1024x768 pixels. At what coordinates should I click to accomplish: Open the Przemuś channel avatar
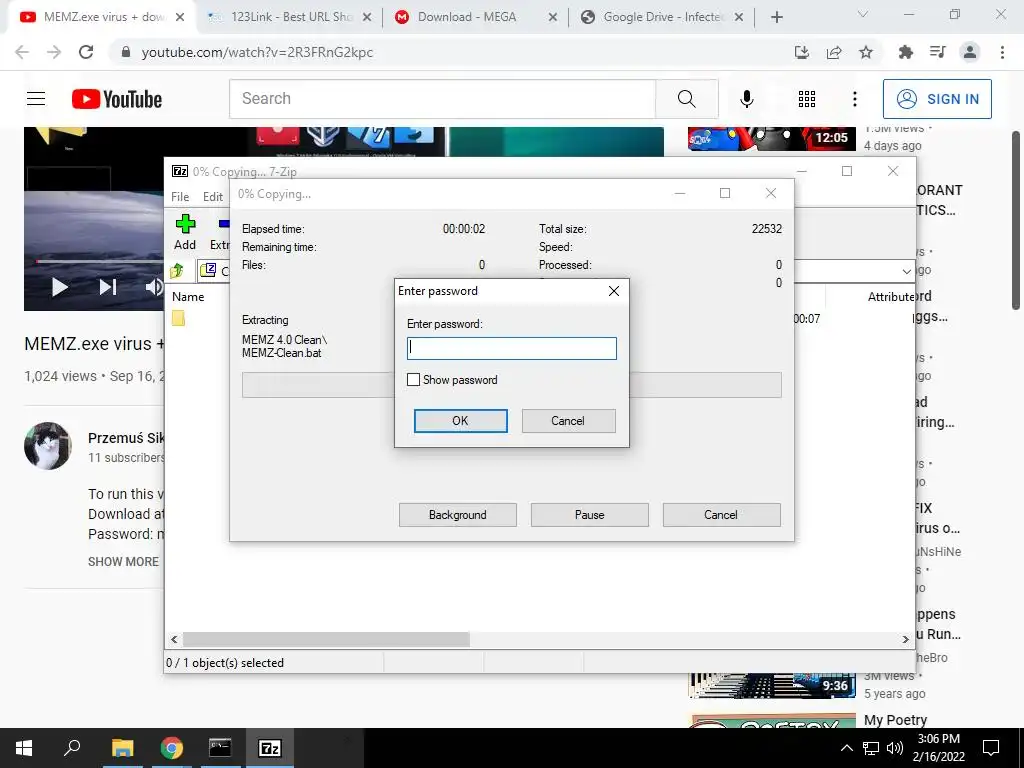point(48,446)
